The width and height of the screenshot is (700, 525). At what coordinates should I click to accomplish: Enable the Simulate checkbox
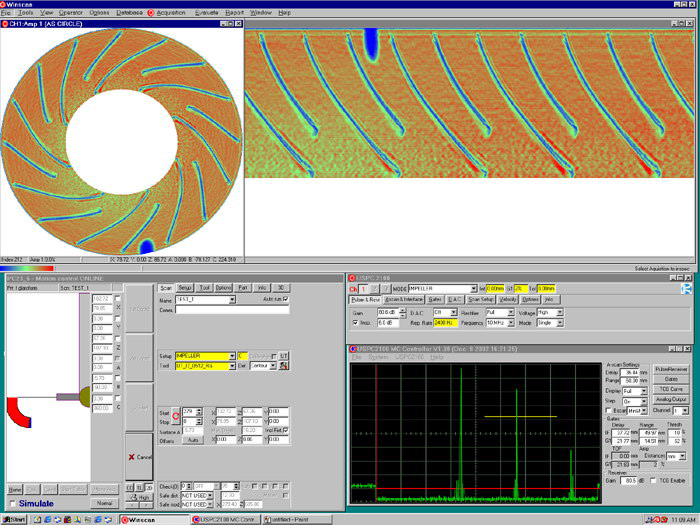pyautogui.click(x=13, y=503)
